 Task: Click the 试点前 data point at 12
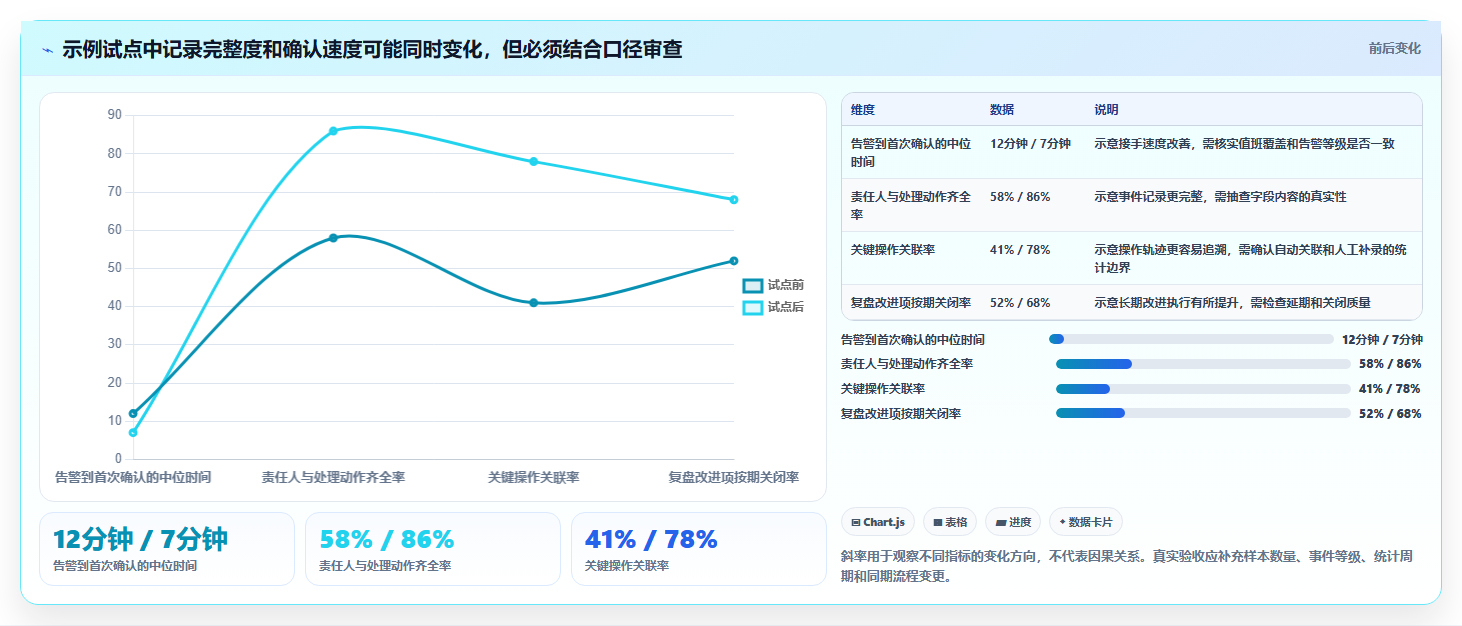(x=133, y=413)
